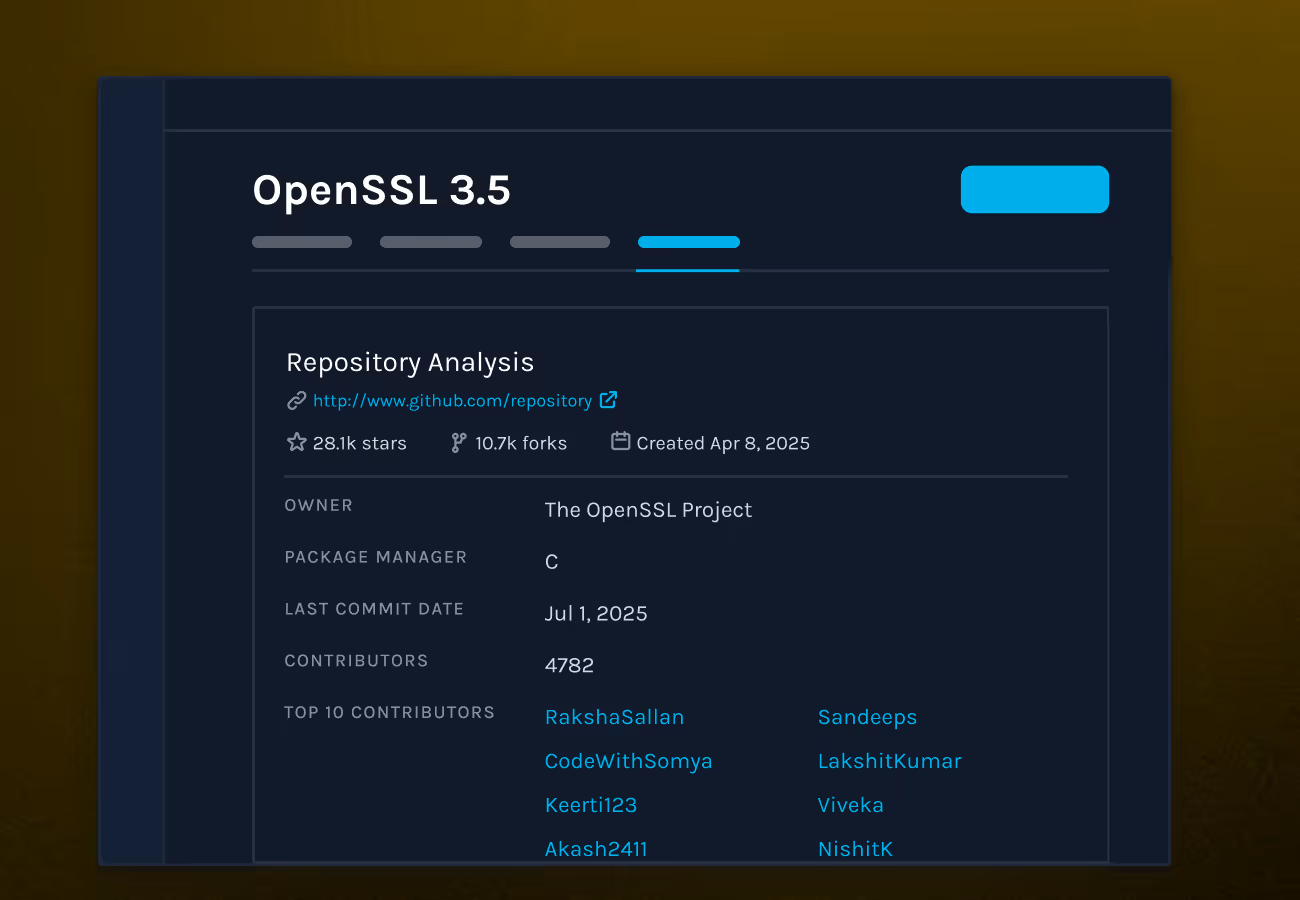Open contributor CodeWithSomya's profile
The image size is (1300, 900).
click(628, 761)
